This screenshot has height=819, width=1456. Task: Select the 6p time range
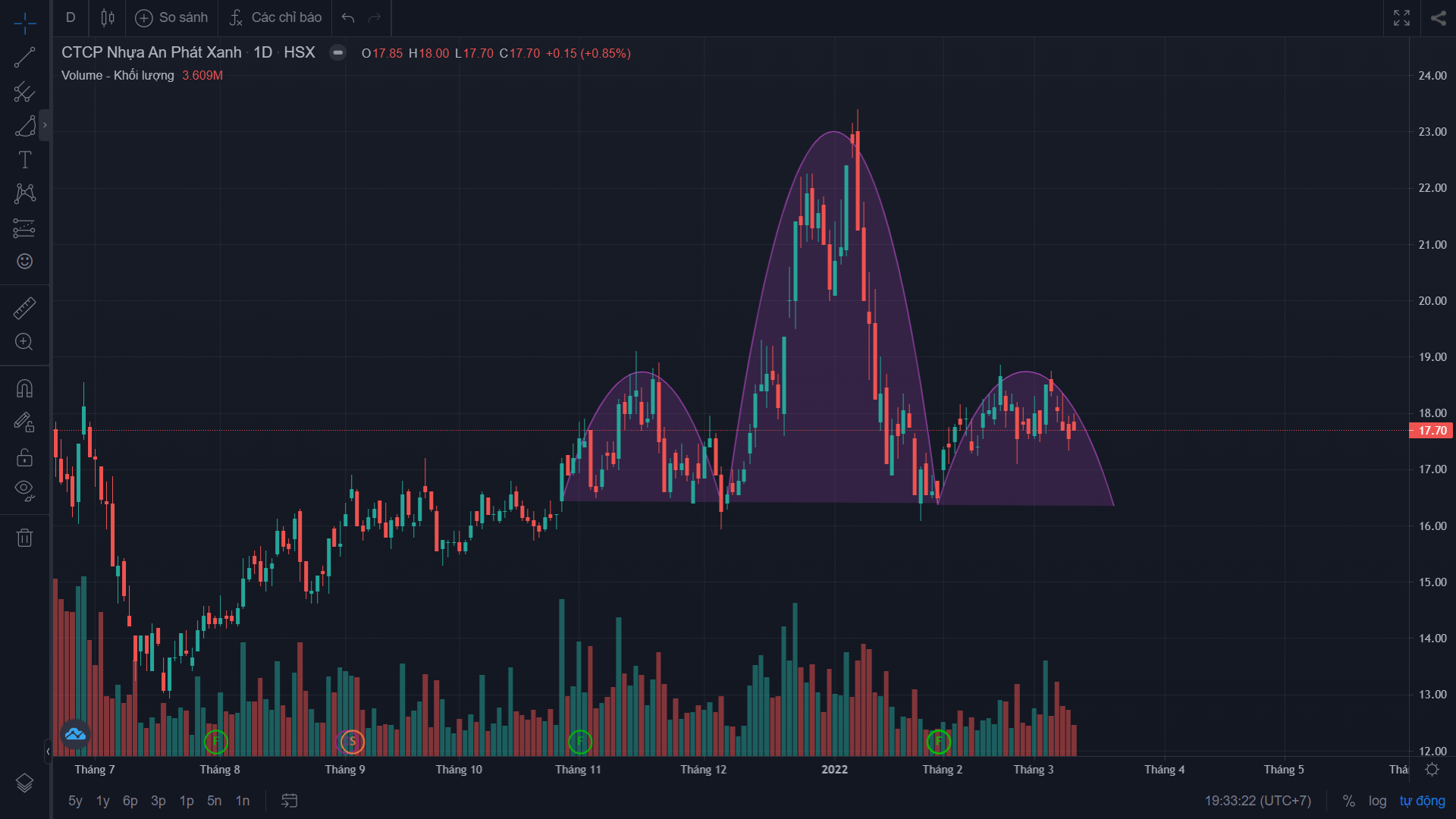130,801
